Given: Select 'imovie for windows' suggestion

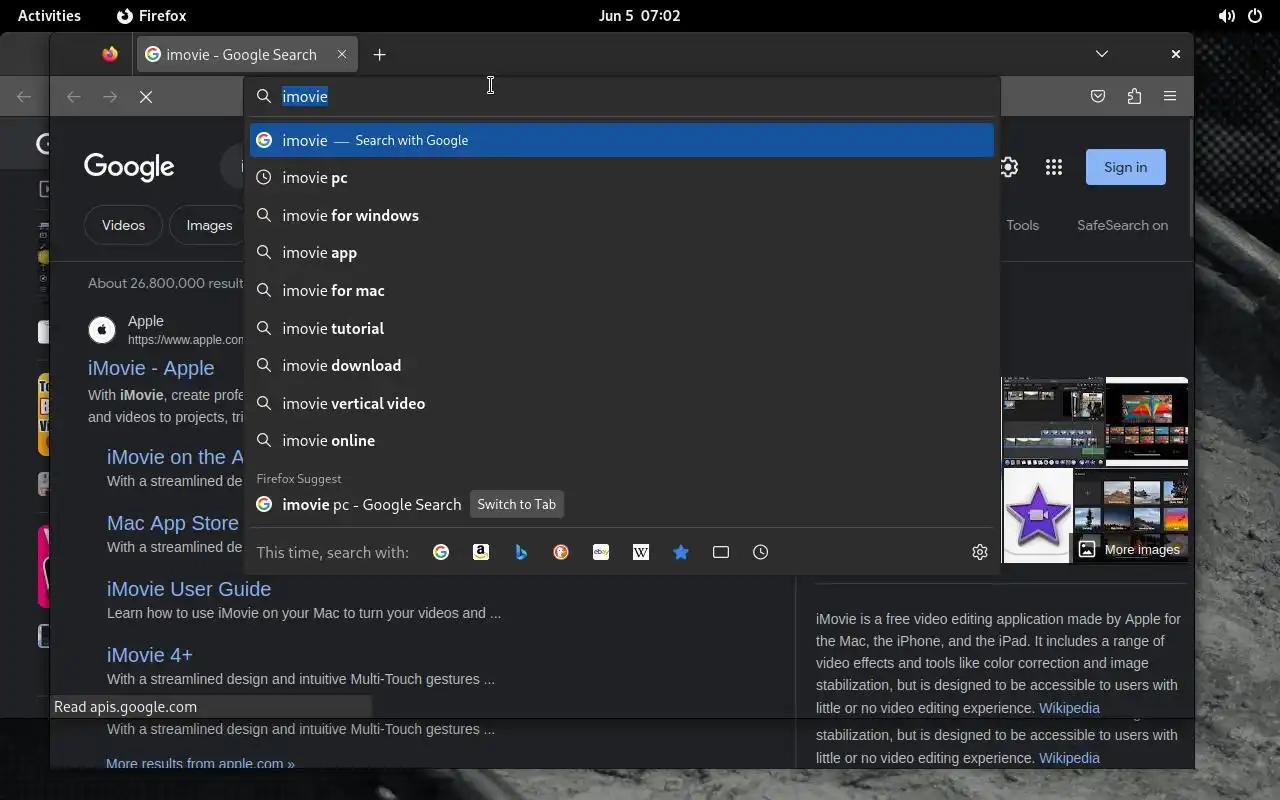Looking at the screenshot, I should click(x=622, y=215).
